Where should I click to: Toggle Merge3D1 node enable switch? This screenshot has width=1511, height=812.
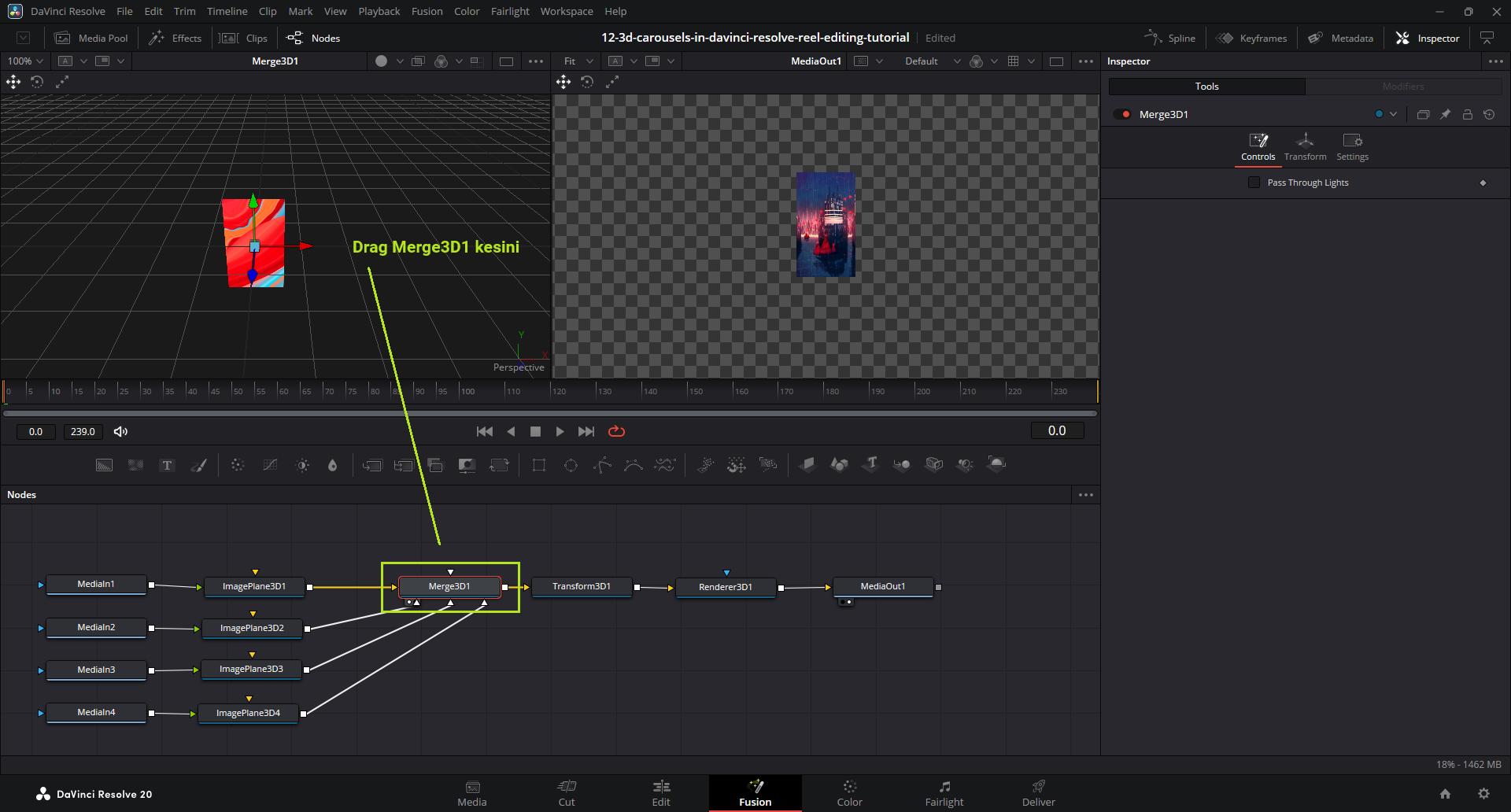(x=1123, y=114)
